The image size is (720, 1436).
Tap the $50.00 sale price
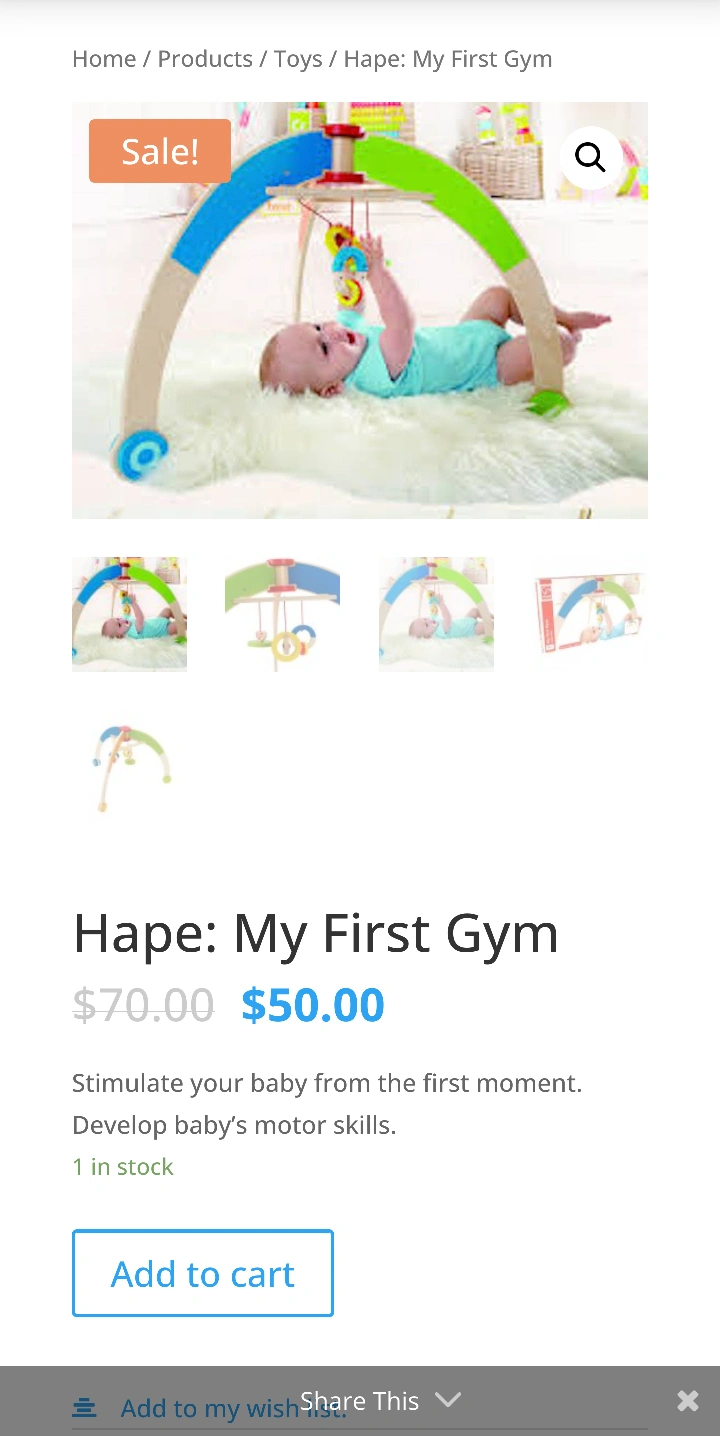[x=313, y=1005]
